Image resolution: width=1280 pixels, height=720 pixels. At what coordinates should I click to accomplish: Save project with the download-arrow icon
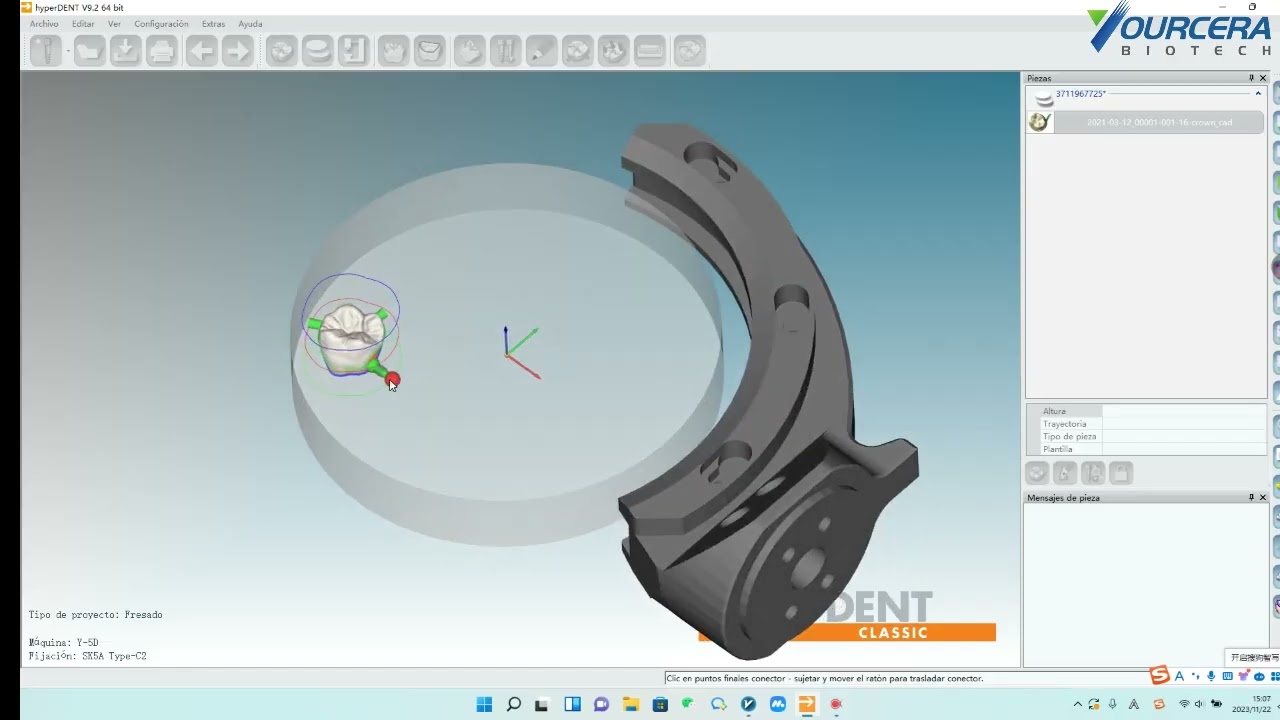coord(126,50)
